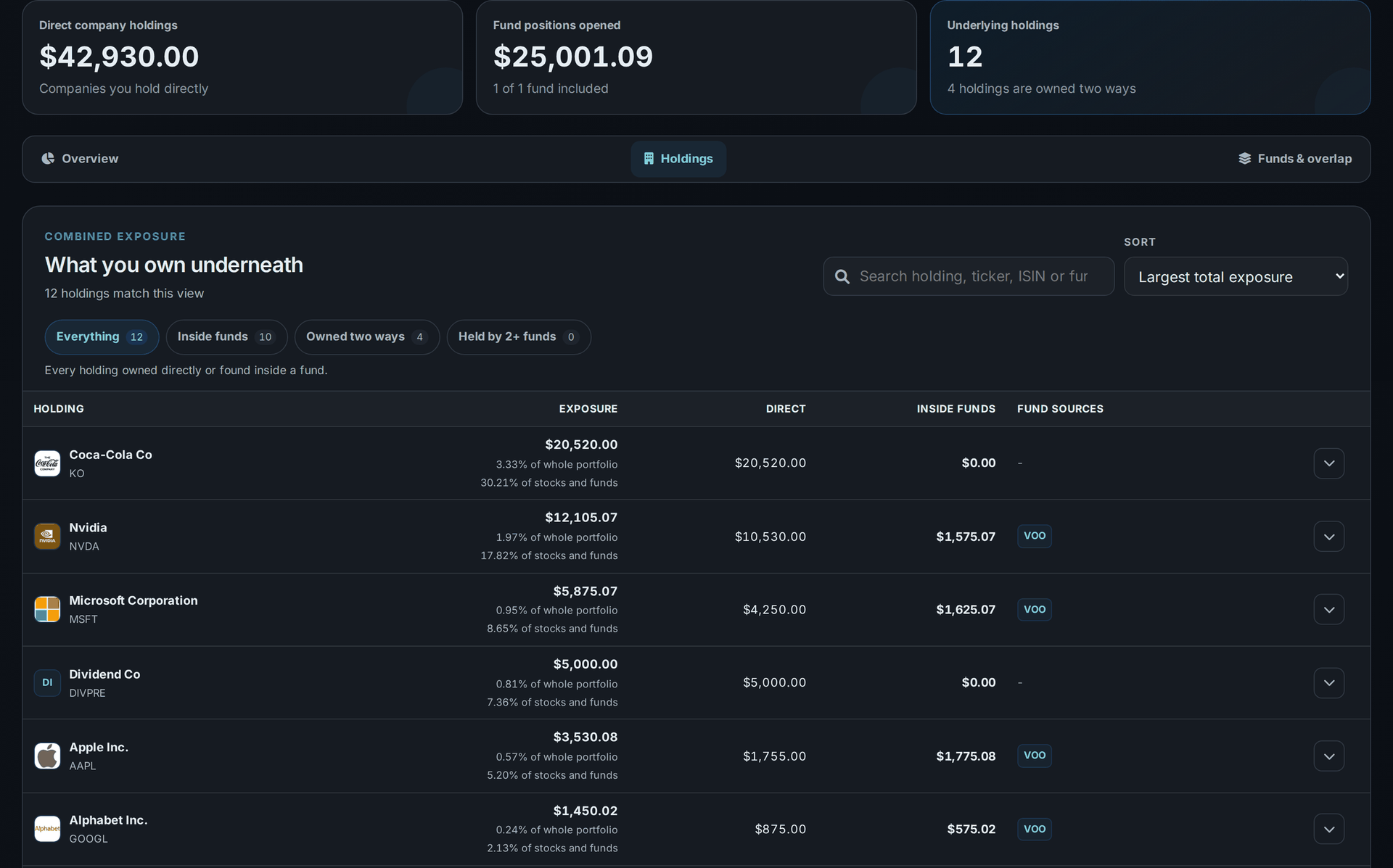Click the VOO fund tag for Microsoft
This screenshot has height=868, width=1393.
(1034, 609)
